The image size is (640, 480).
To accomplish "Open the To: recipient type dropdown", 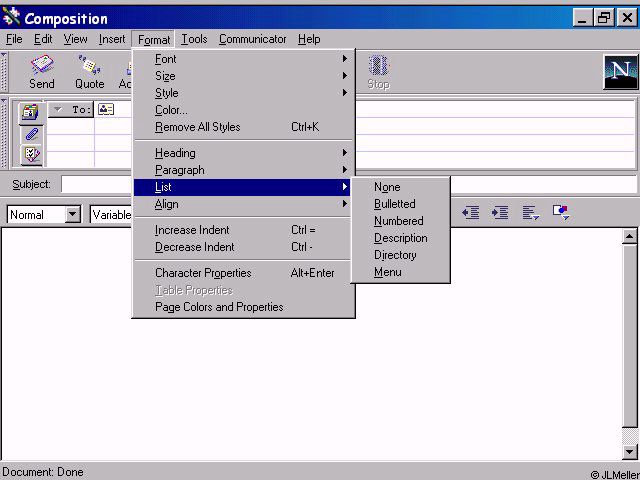I will tap(71, 109).
